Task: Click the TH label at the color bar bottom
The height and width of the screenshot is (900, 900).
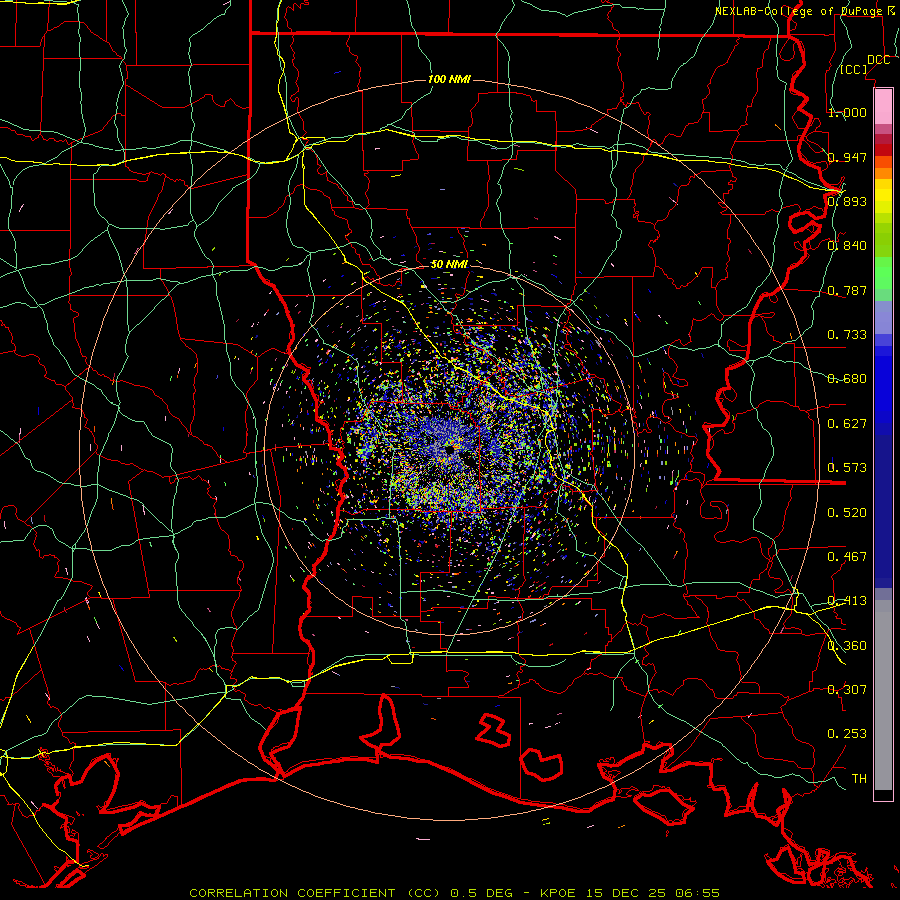Action: click(859, 779)
